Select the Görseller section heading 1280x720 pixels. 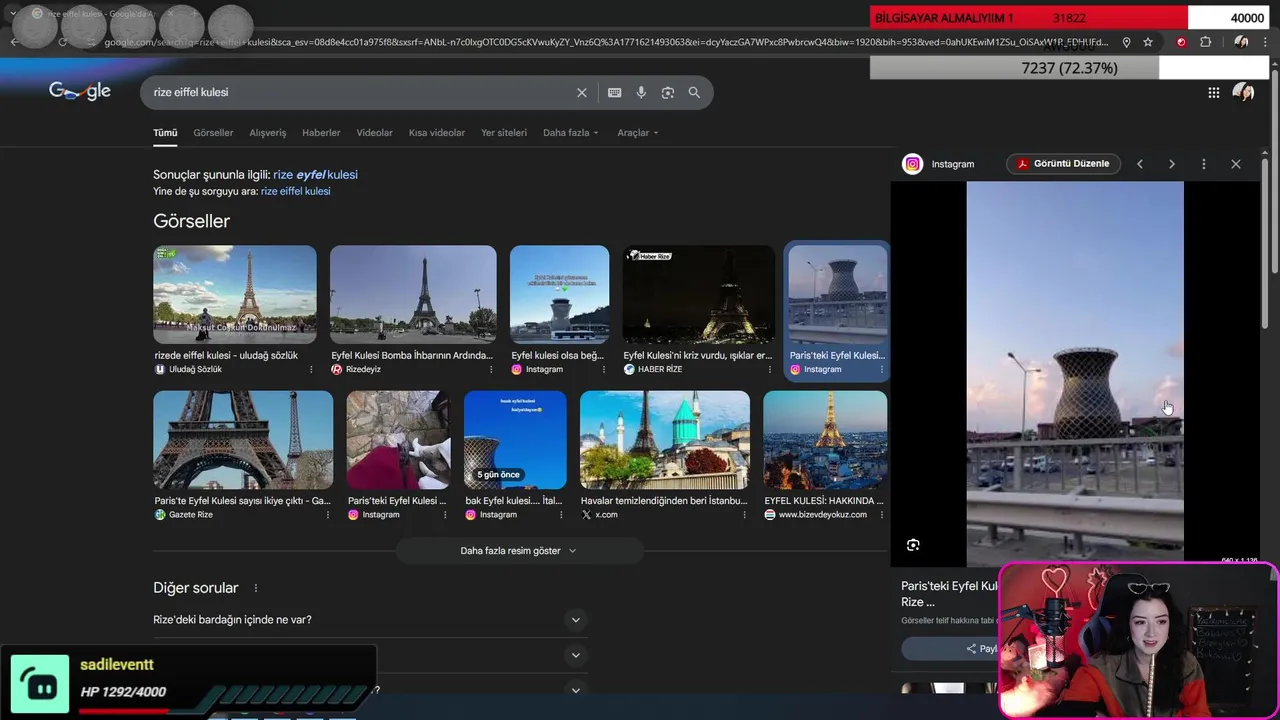(x=192, y=221)
